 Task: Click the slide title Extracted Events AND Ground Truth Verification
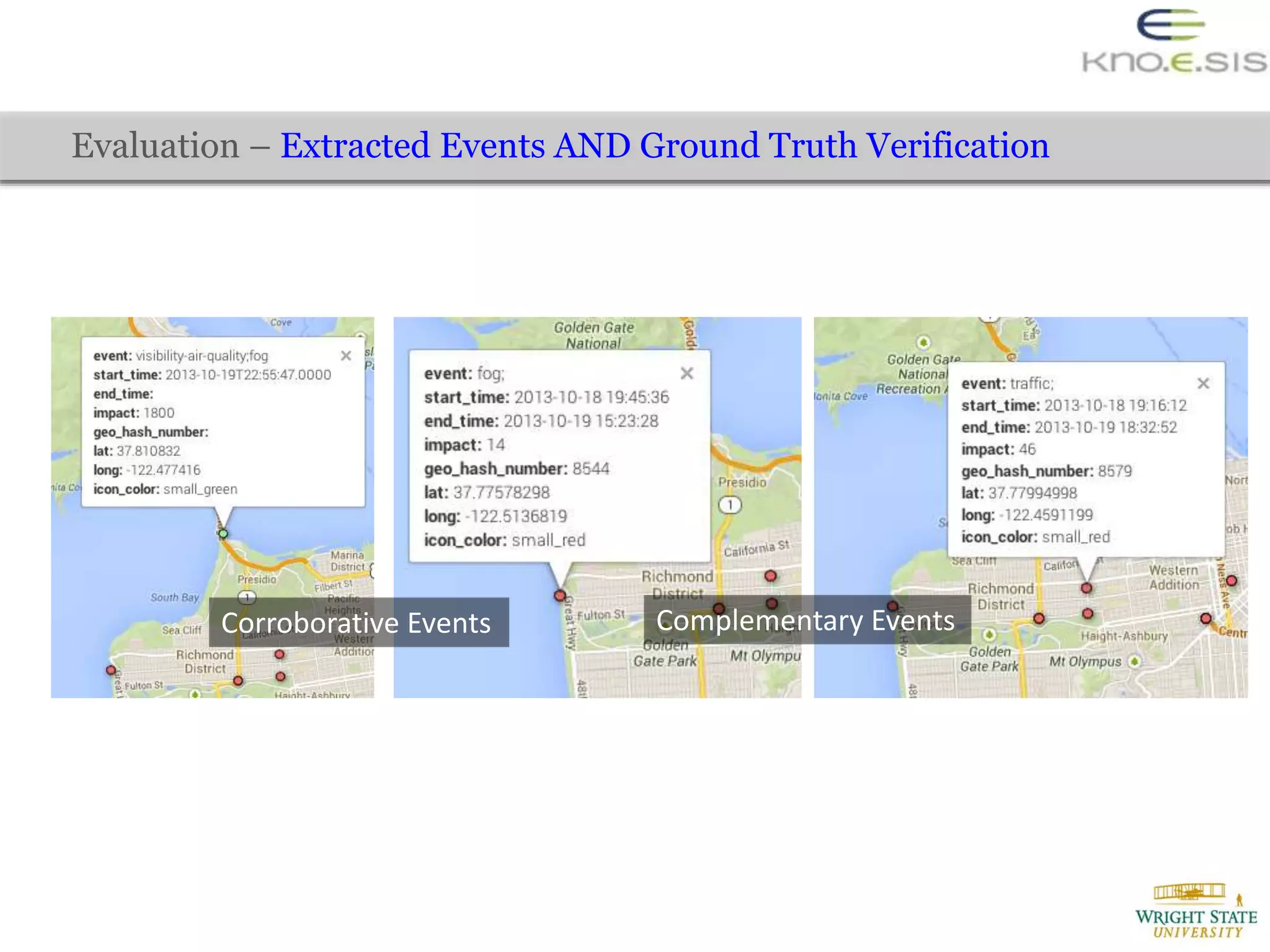tap(665, 146)
